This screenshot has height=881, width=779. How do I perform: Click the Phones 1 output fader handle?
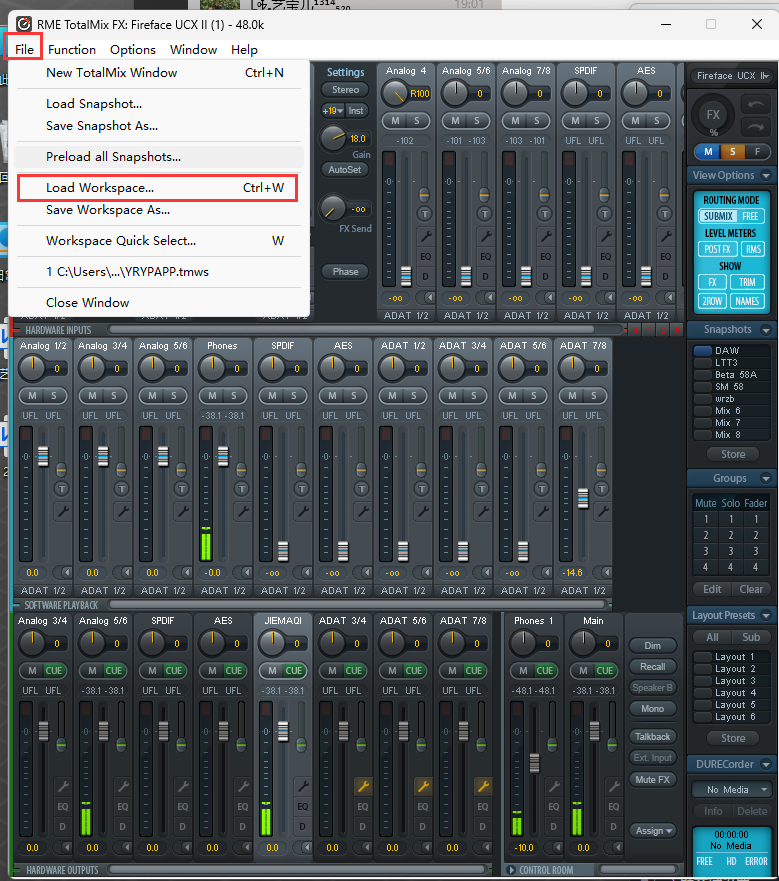[534, 762]
